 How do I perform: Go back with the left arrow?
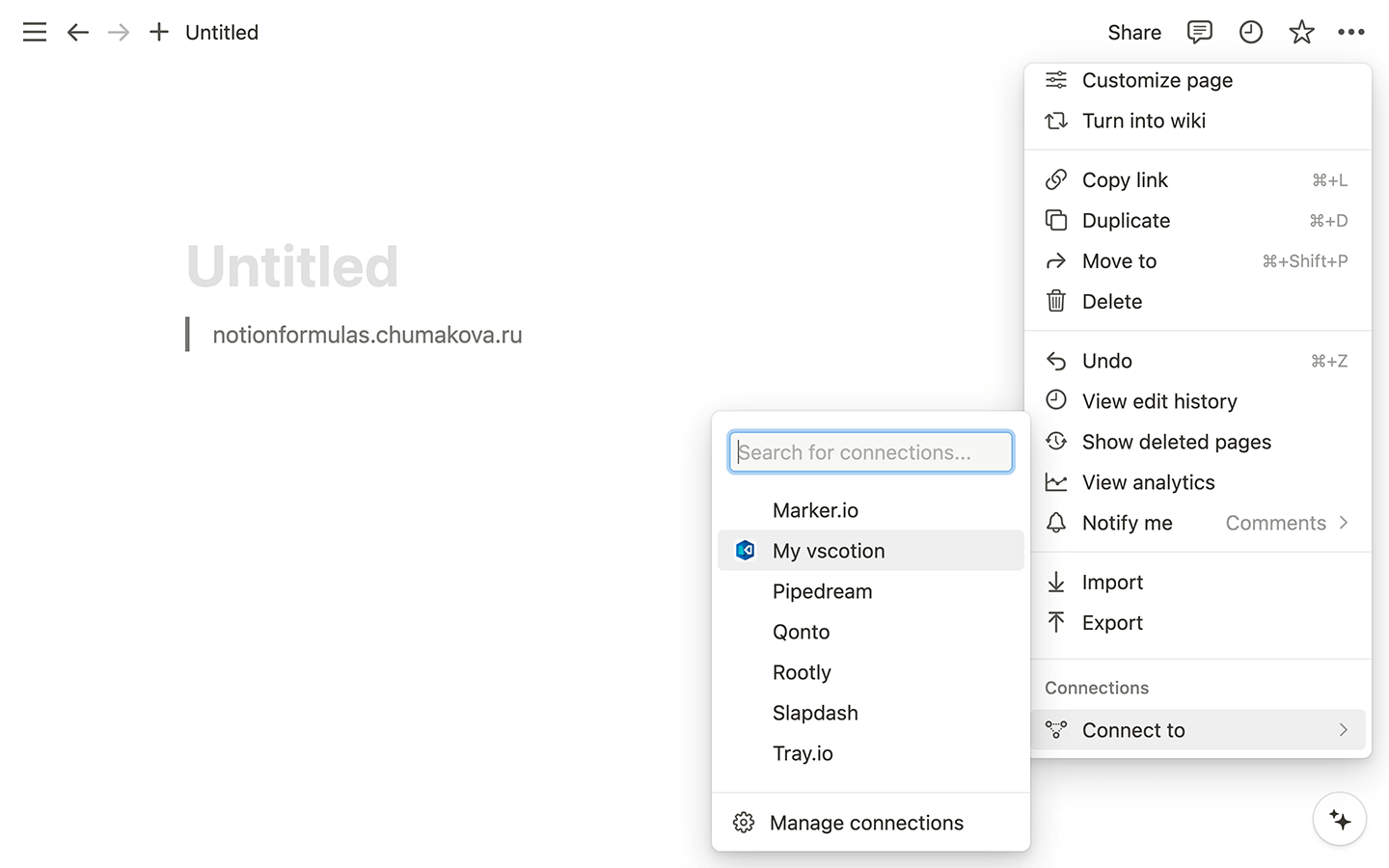click(78, 33)
